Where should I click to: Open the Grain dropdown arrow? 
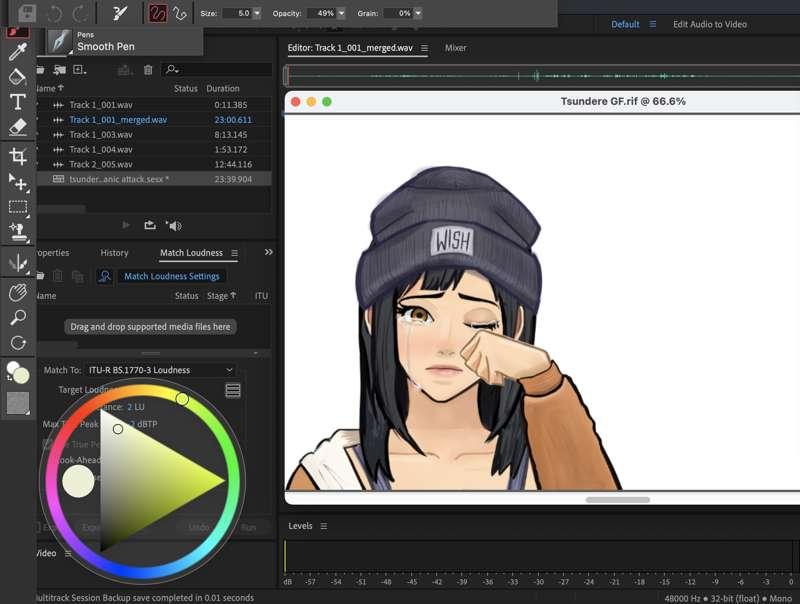[x=418, y=13]
